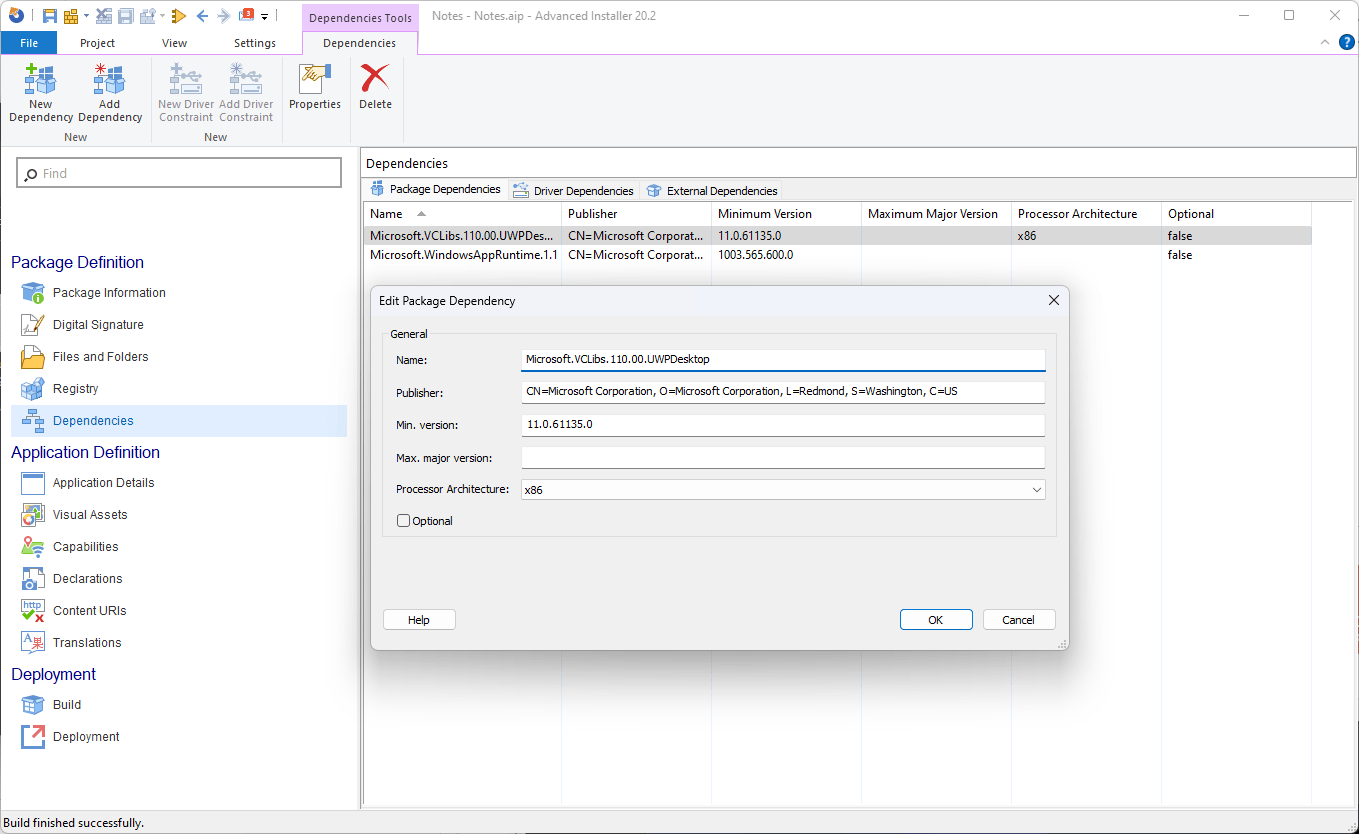
Task: Click Cancel in Edit Package Dependency dialog
Action: [x=1019, y=620]
